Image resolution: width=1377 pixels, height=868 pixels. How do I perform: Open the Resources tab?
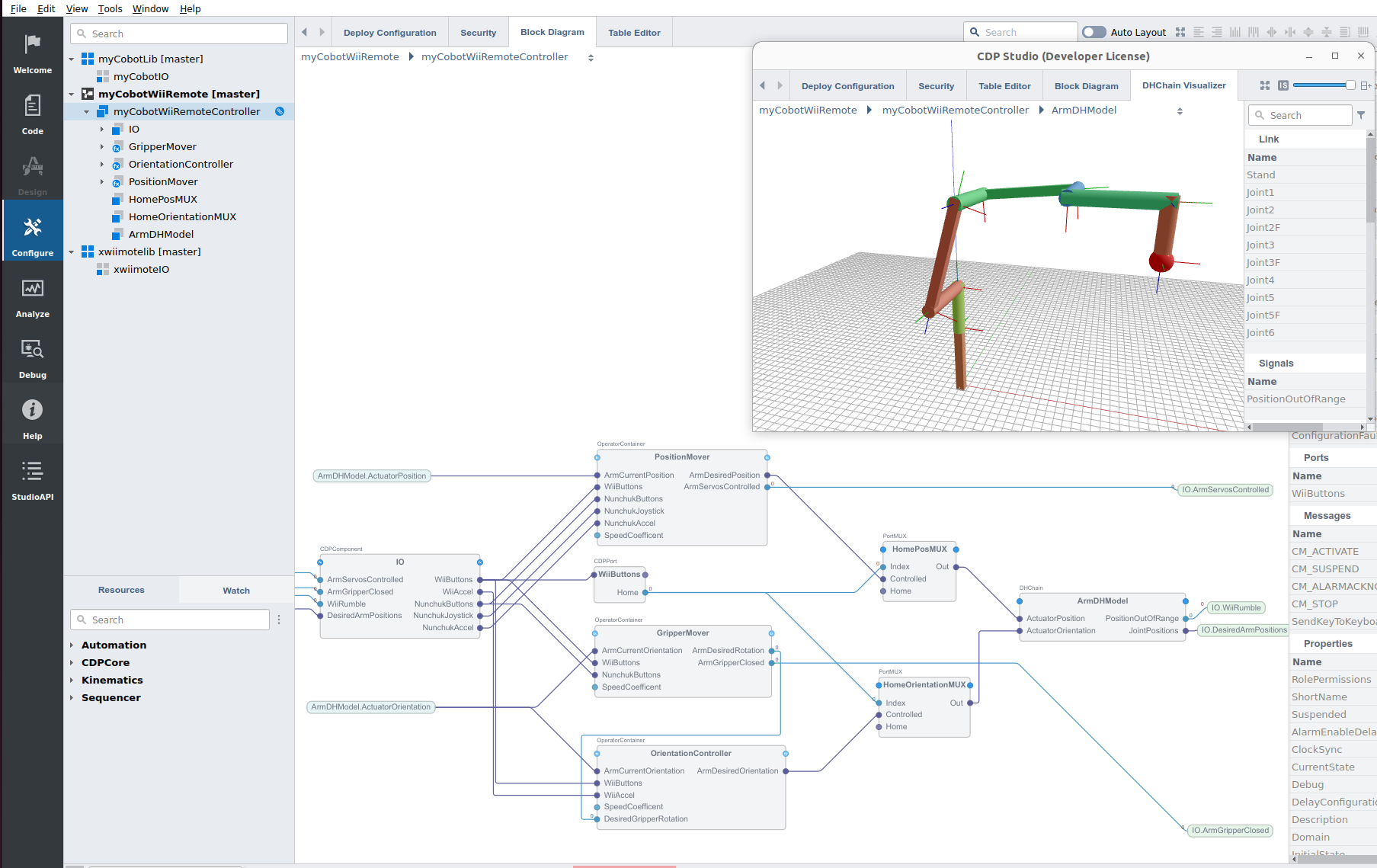121,590
